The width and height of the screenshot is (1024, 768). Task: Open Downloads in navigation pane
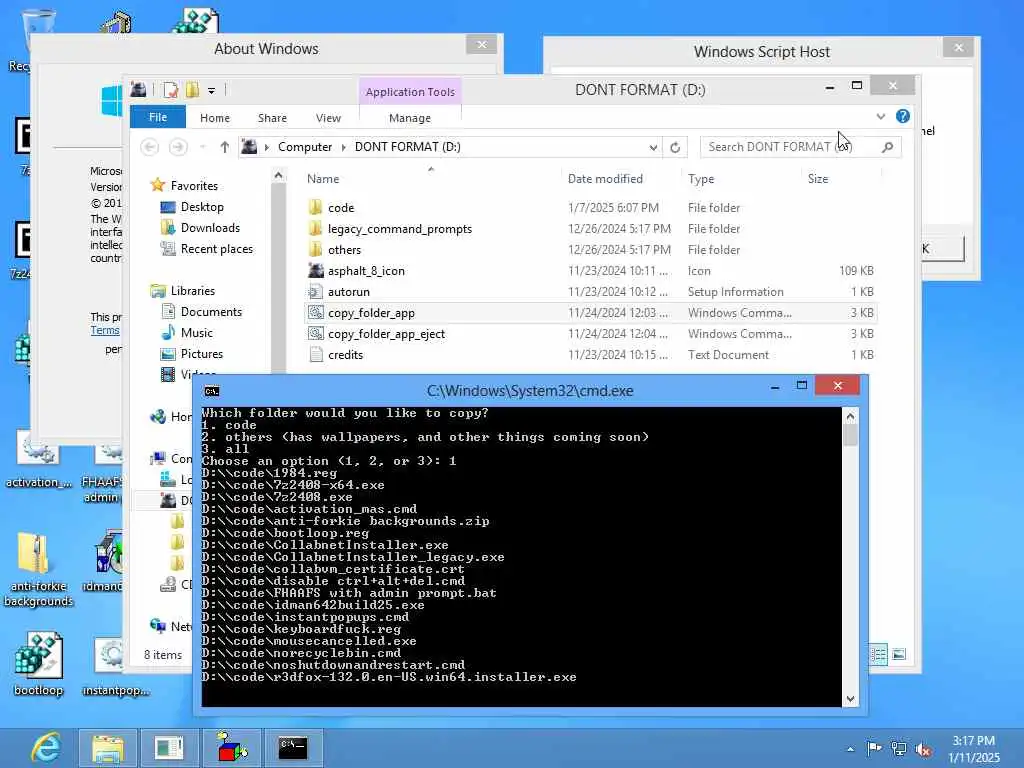click(210, 228)
